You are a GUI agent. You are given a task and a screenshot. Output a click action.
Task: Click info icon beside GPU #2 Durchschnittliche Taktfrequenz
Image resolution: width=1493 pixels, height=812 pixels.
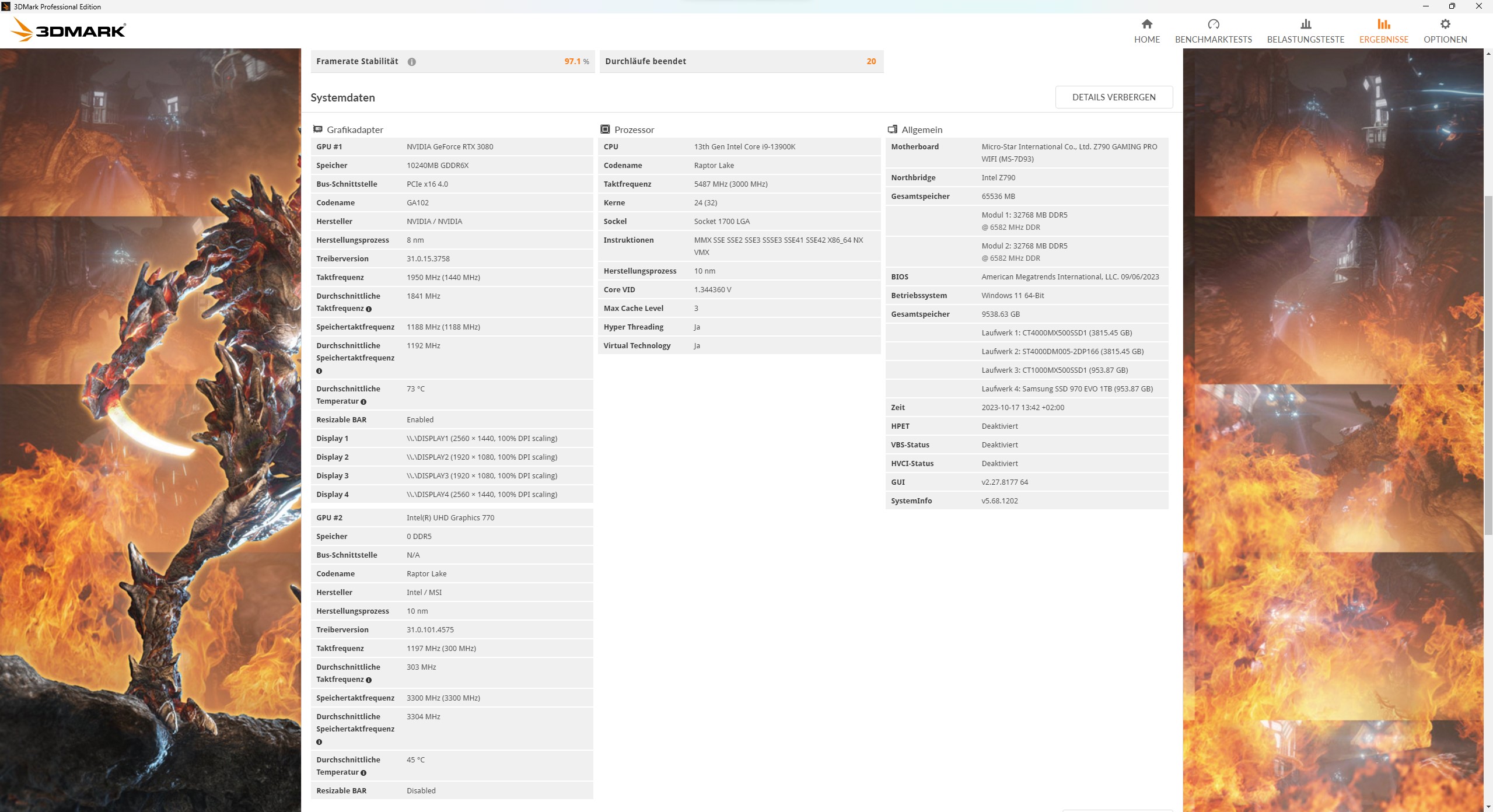(368, 680)
